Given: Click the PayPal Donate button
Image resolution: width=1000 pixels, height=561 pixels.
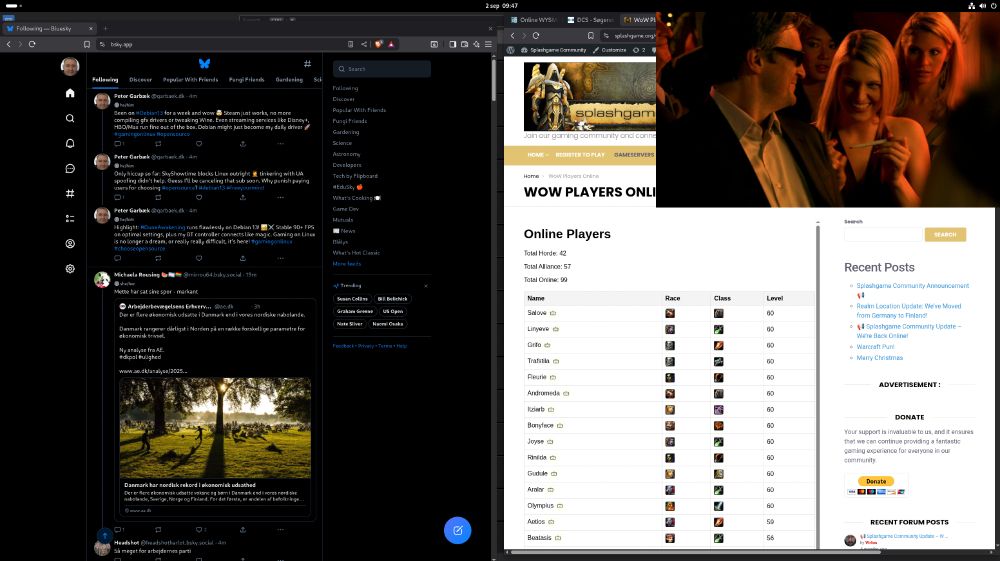Looking at the screenshot, I should [x=876, y=481].
